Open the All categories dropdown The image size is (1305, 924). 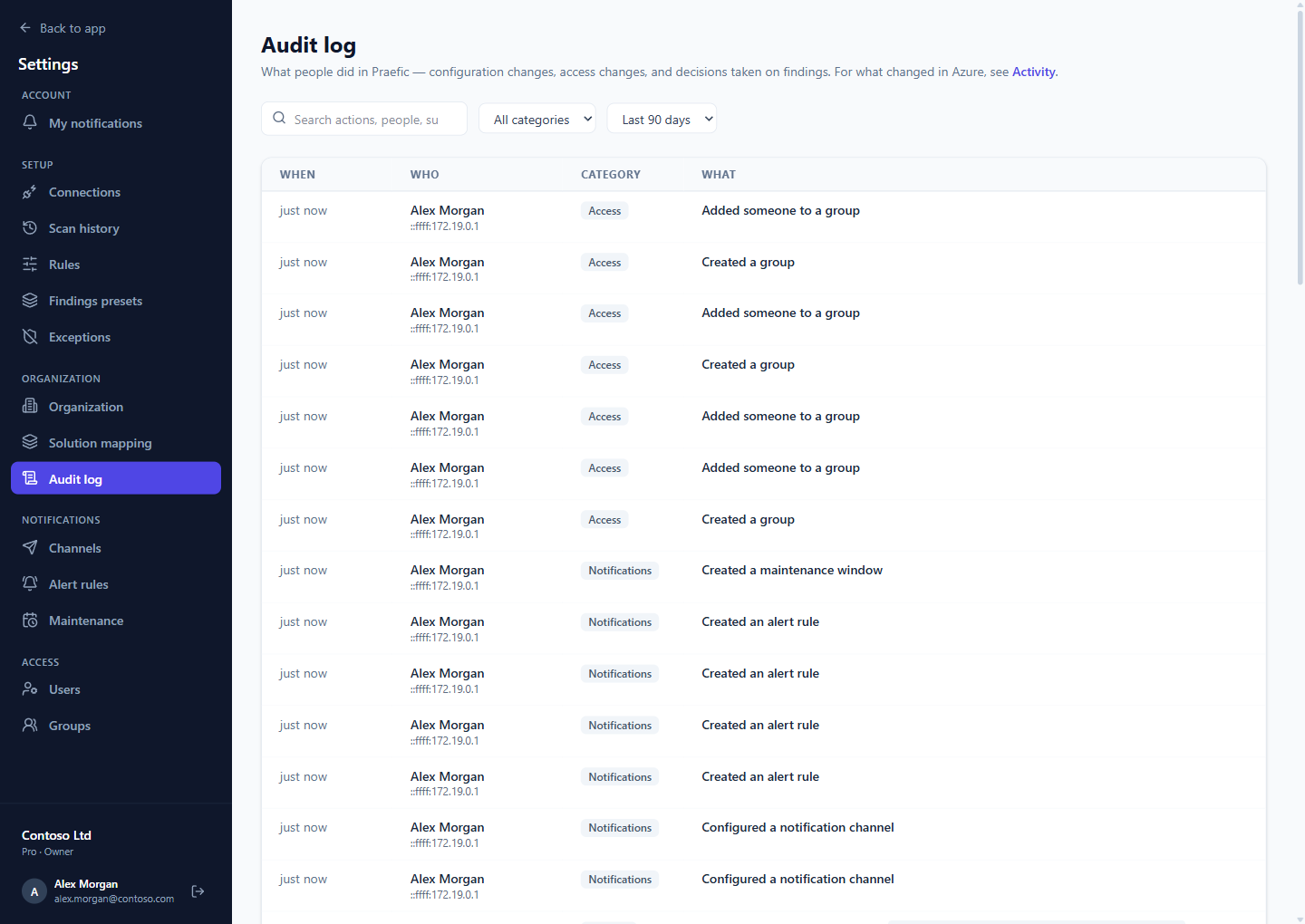pos(537,119)
